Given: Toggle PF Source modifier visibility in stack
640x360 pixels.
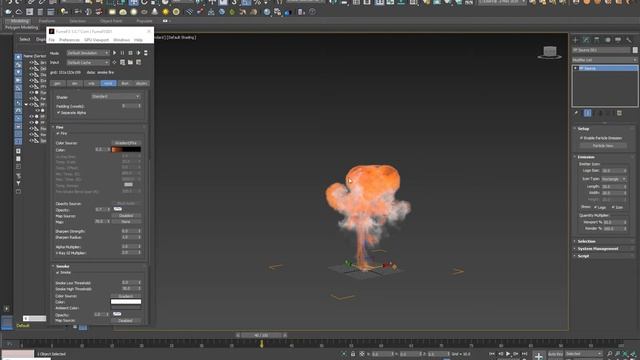Looking at the screenshot, I should click(576, 68).
